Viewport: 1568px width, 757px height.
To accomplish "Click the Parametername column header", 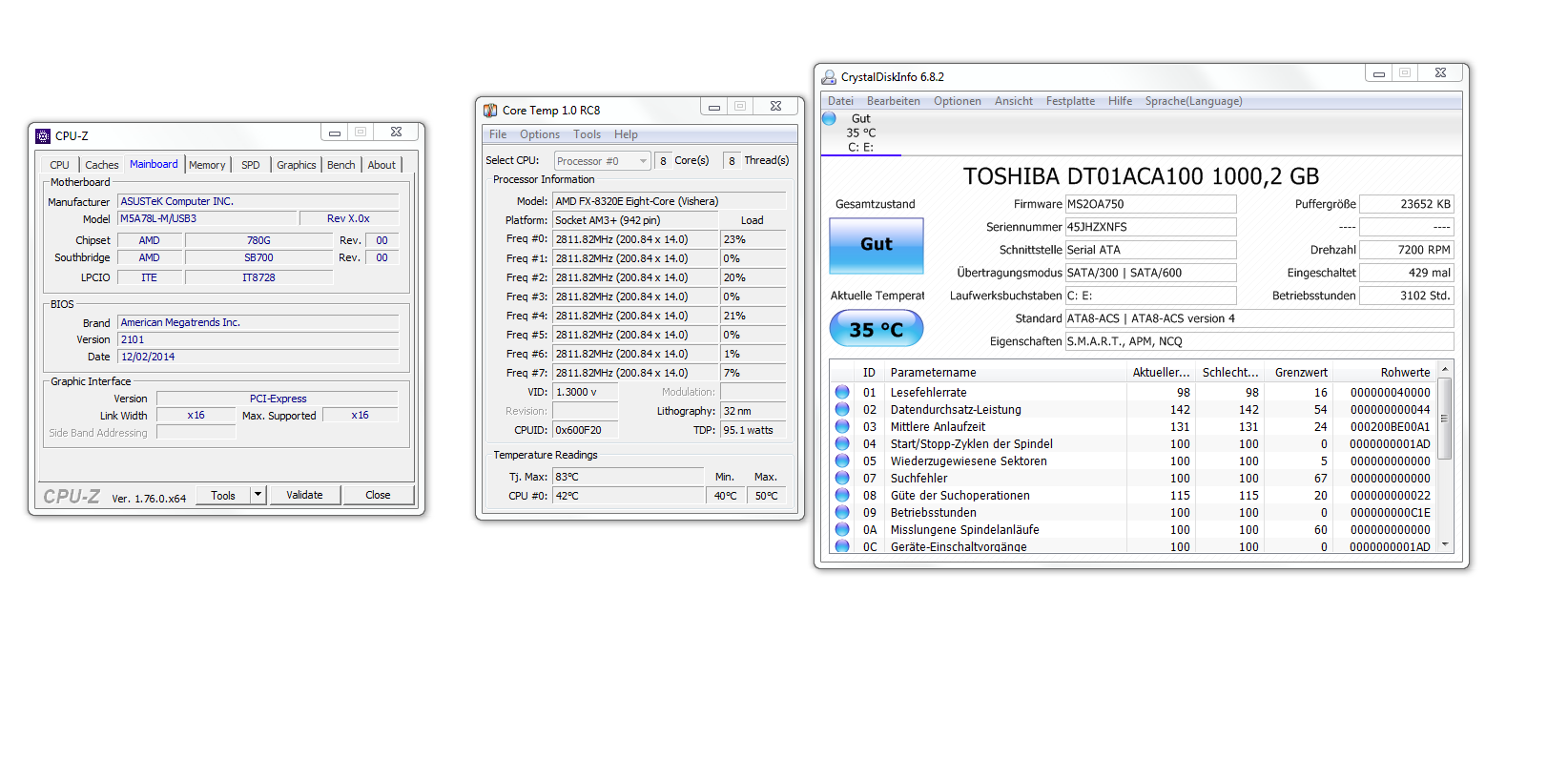I will click(x=1005, y=373).
